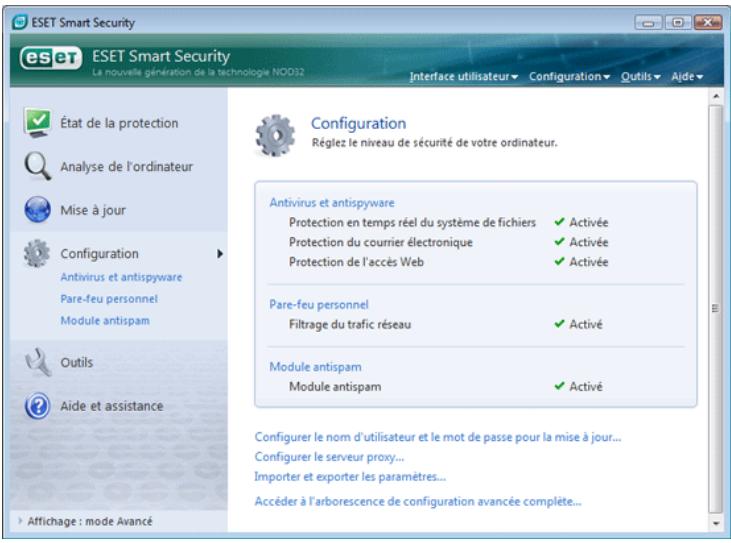The height and width of the screenshot is (543, 731).
Task: Click Activé status for Filtrage du trafic réseau
Action: point(586,324)
